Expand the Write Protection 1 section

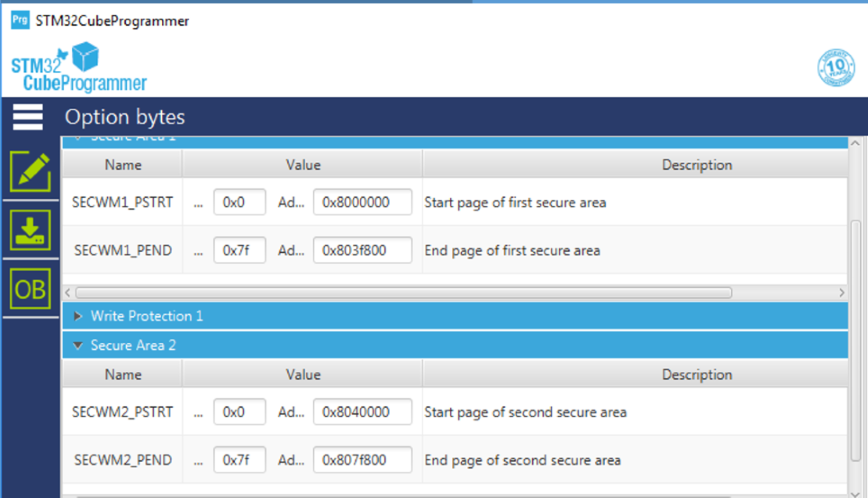tap(455, 316)
